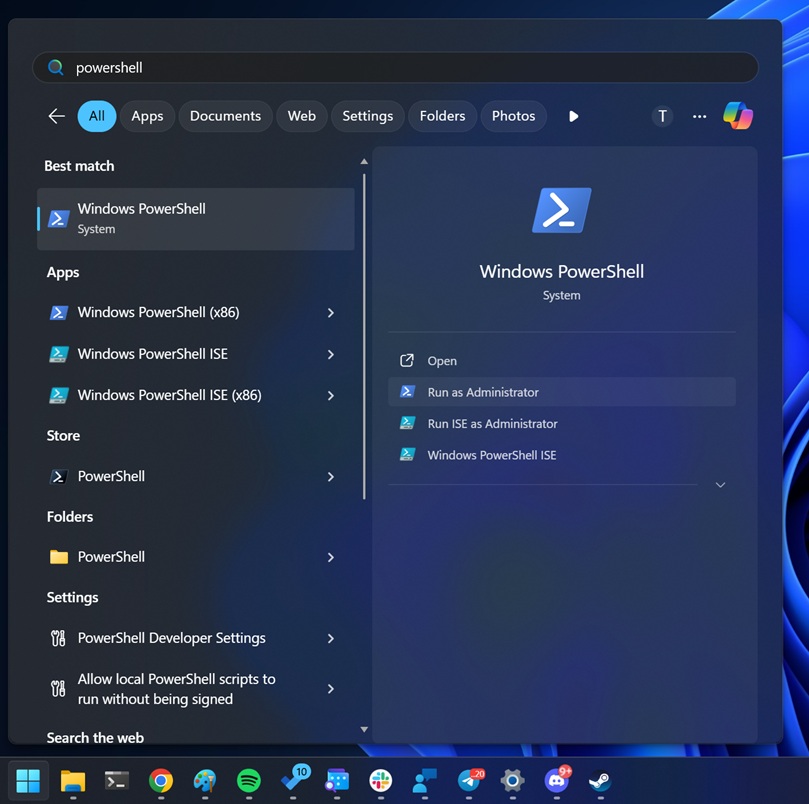Switch to the Apps filter tab
This screenshot has height=804, width=809.
click(147, 116)
